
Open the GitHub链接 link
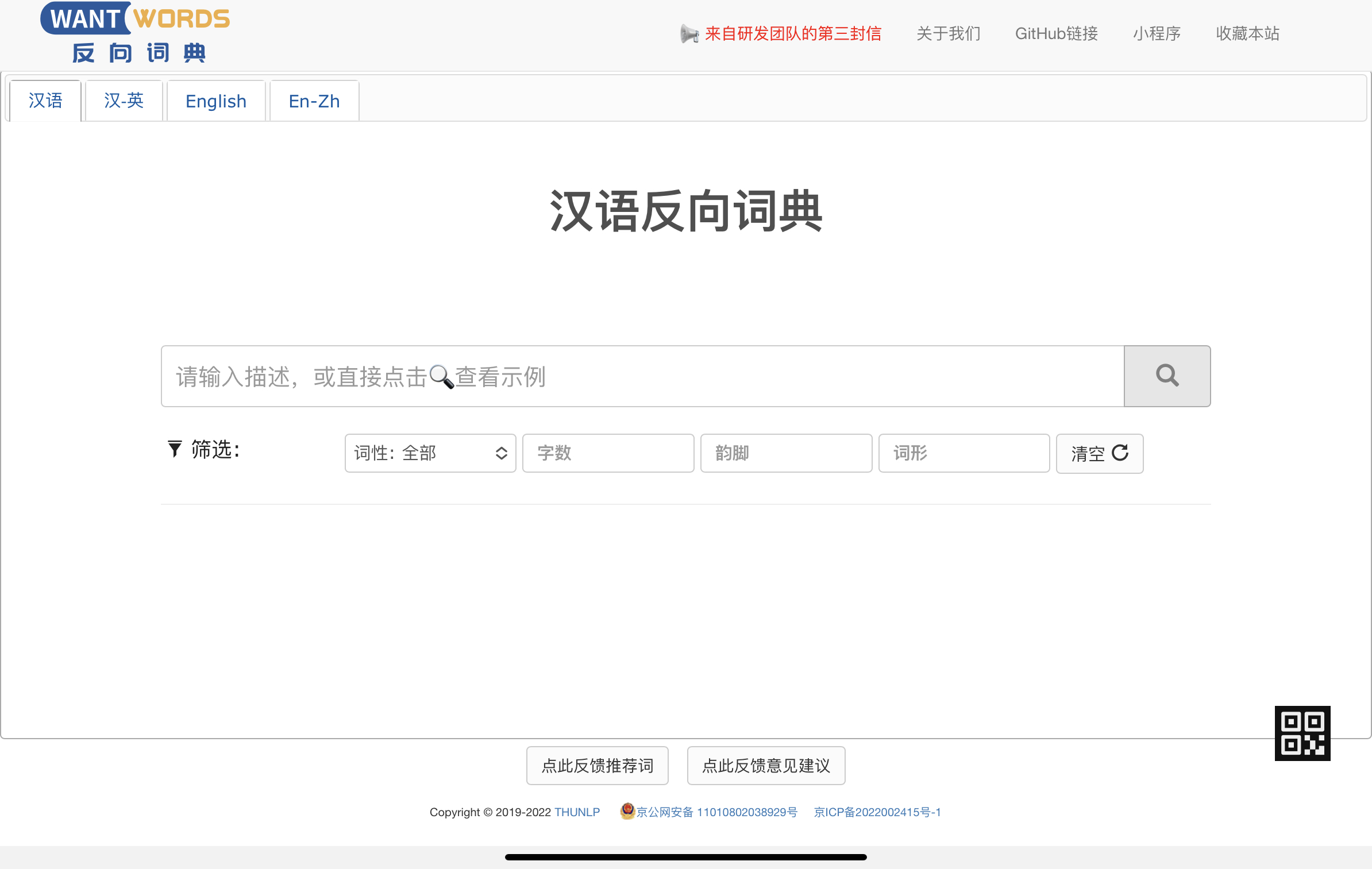(x=1056, y=34)
